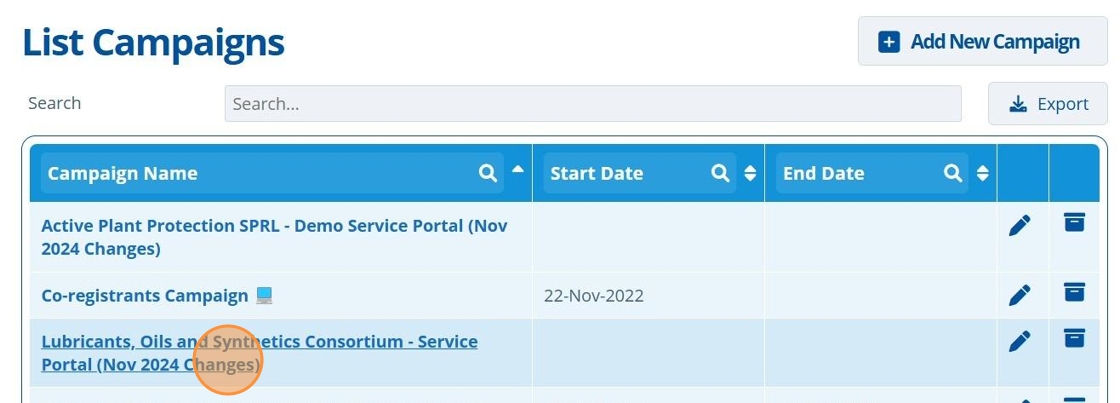Click the Add New Campaign button
The width and height of the screenshot is (1120, 403).
pos(983,41)
